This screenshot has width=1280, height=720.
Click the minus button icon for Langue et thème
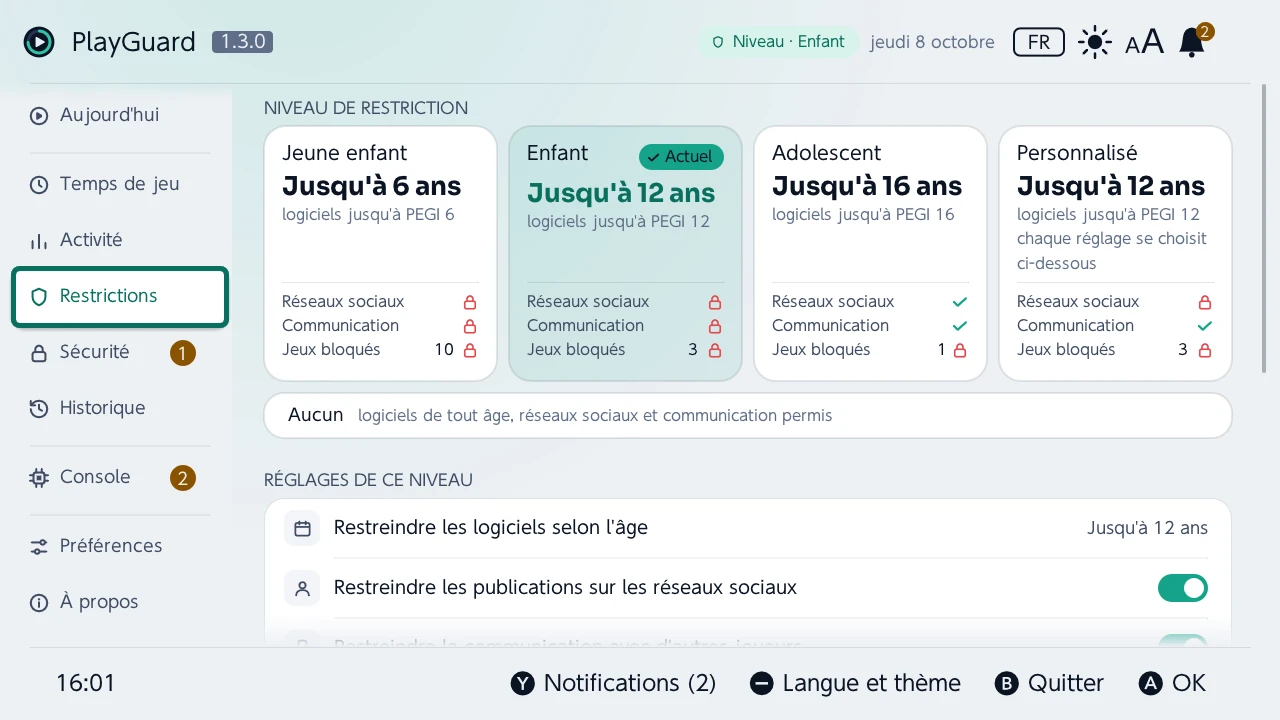point(762,683)
